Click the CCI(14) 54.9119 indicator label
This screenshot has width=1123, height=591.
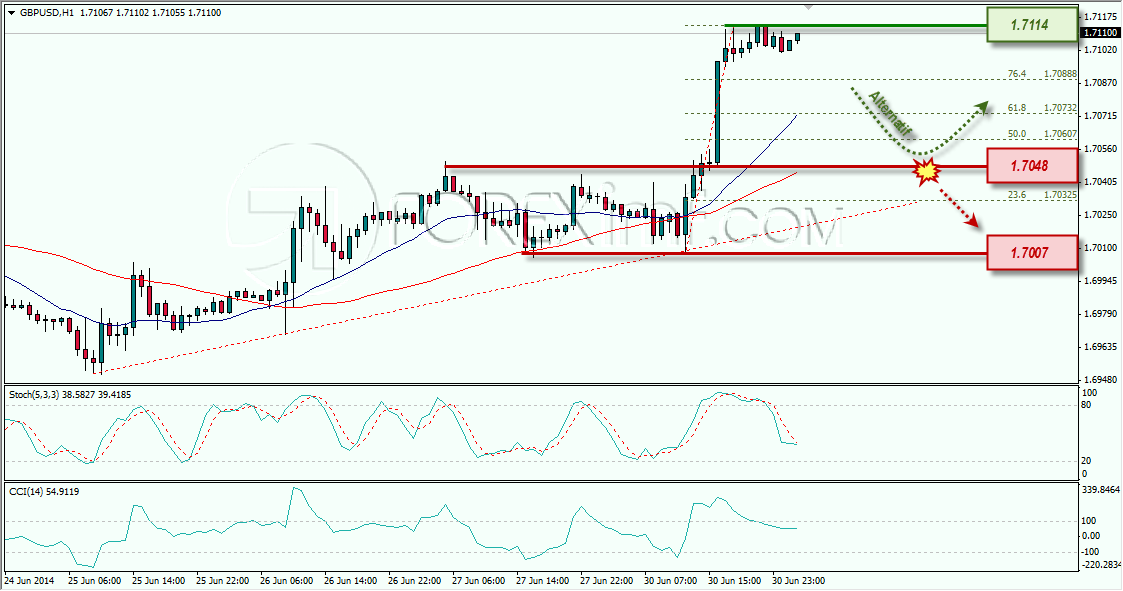[x=44, y=491]
